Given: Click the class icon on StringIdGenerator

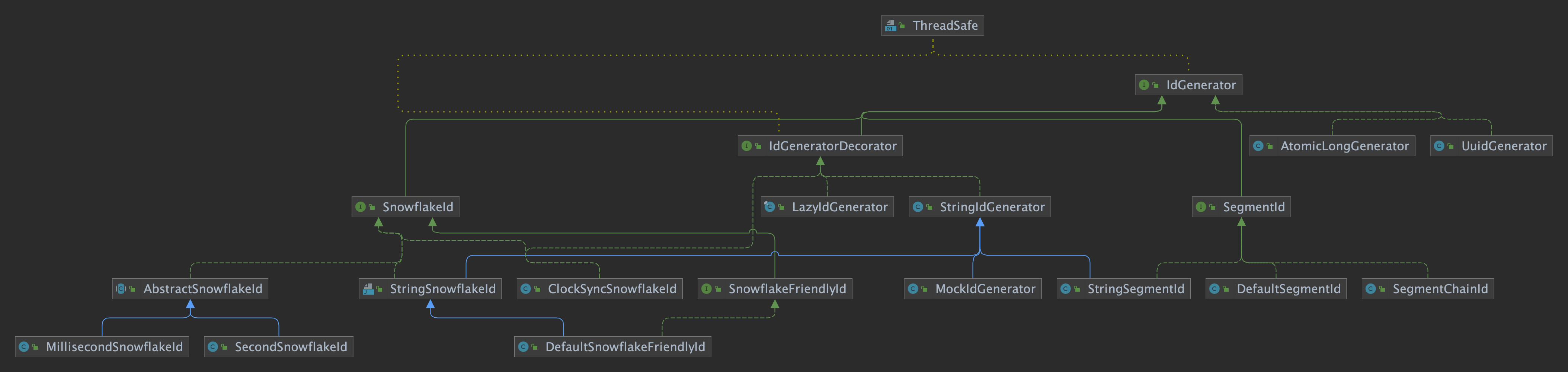Looking at the screenshot, I should (x=917, y=207).
